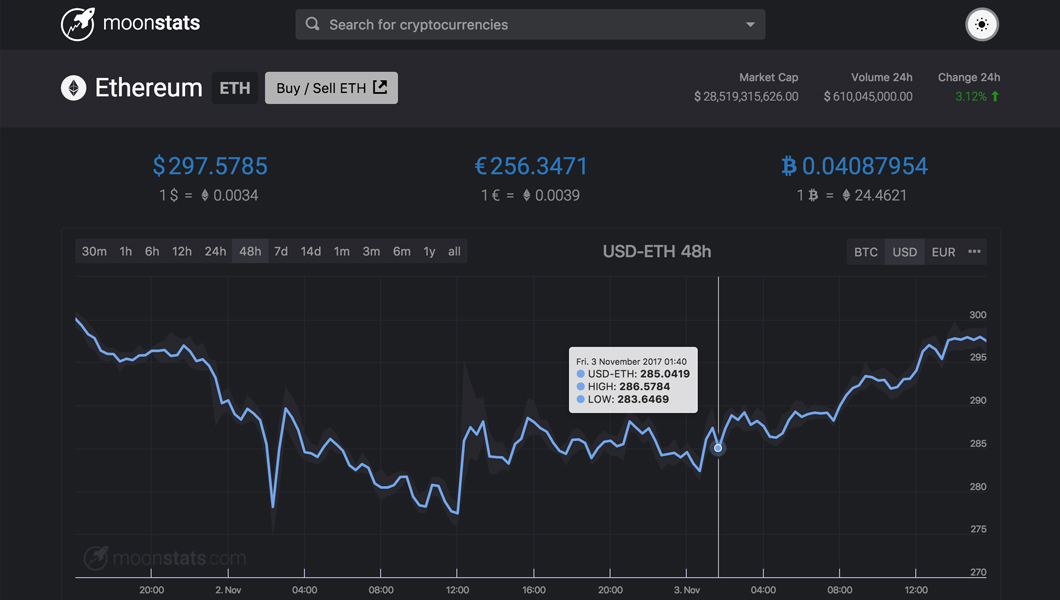Image resolution: width=1060 pixels, height=600 pixels.
Task: Click the external link icon on Buy / Sell ETH
Action: (x=381, y=87)
